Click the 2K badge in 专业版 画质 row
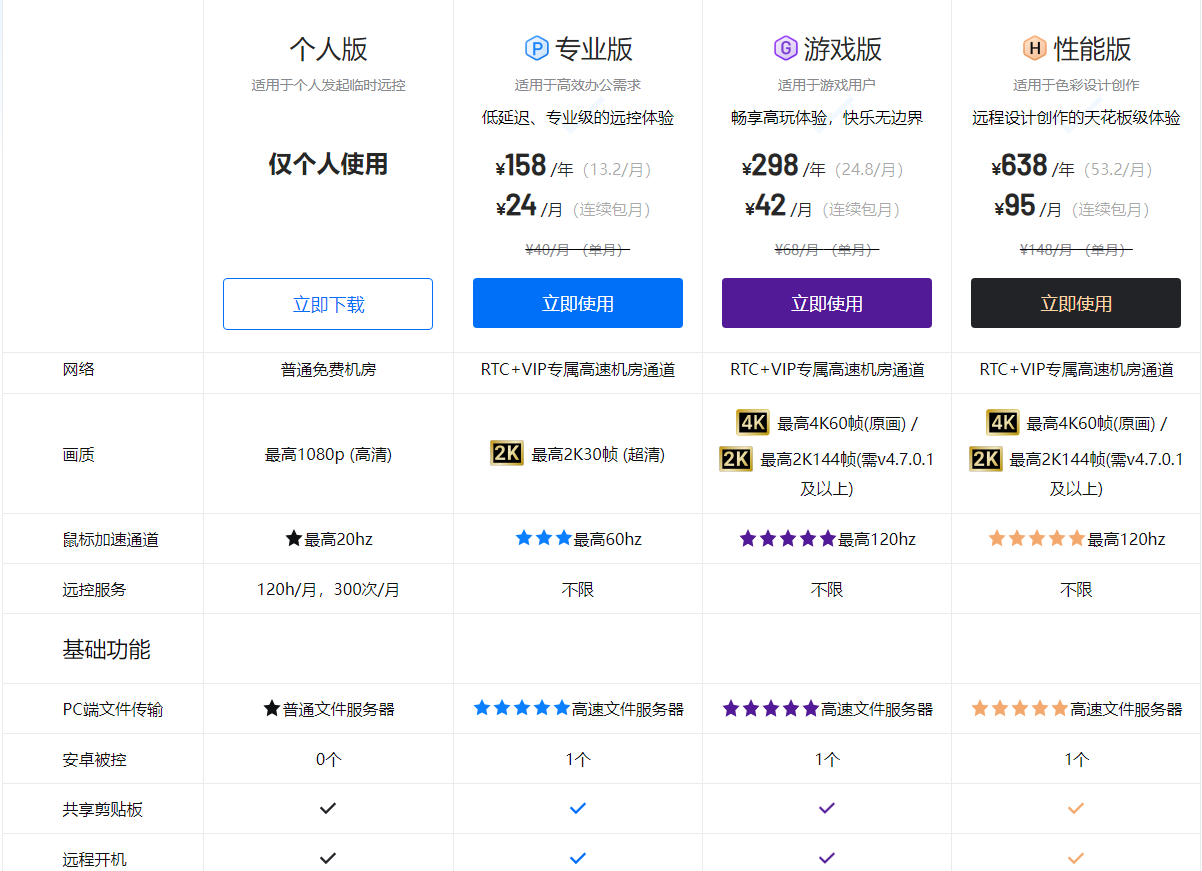 [507, 454]
